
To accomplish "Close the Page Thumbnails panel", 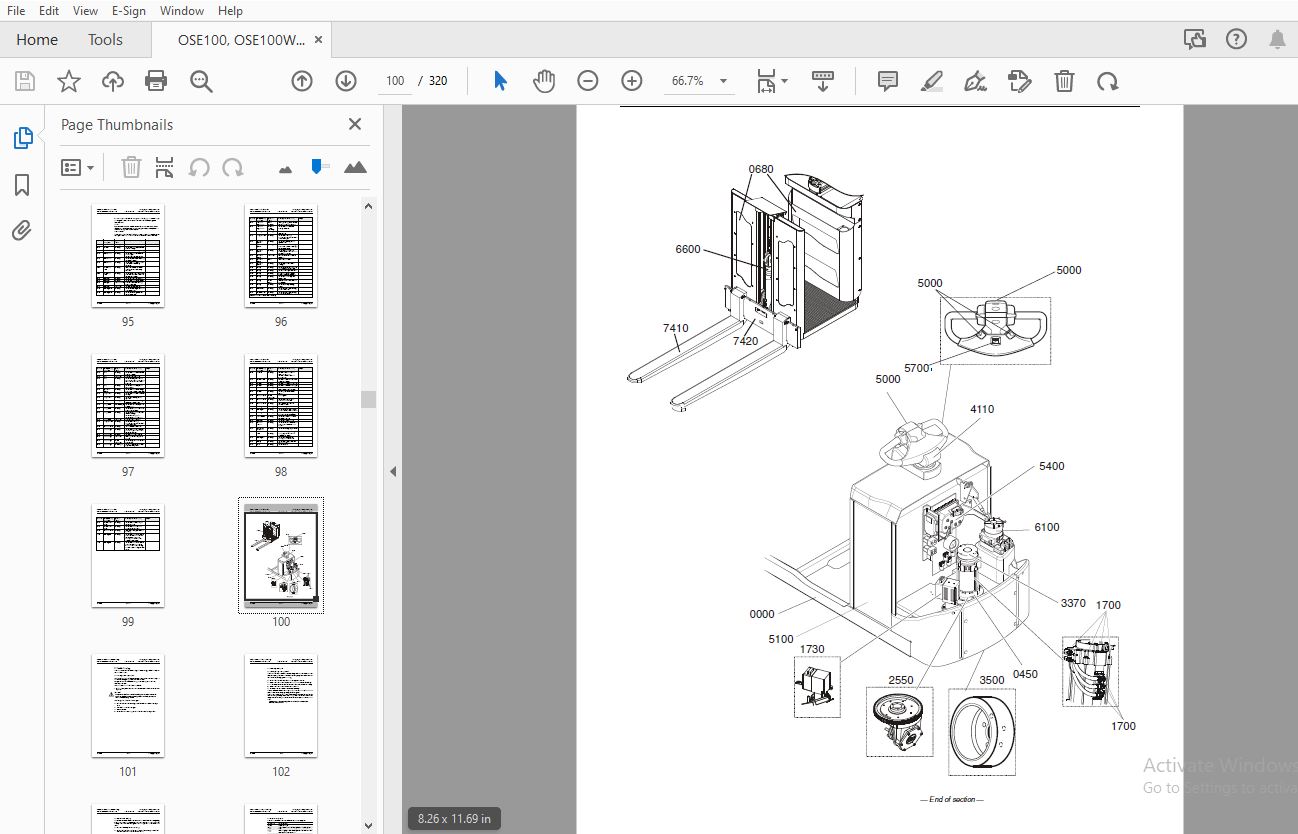I will 354,124.
